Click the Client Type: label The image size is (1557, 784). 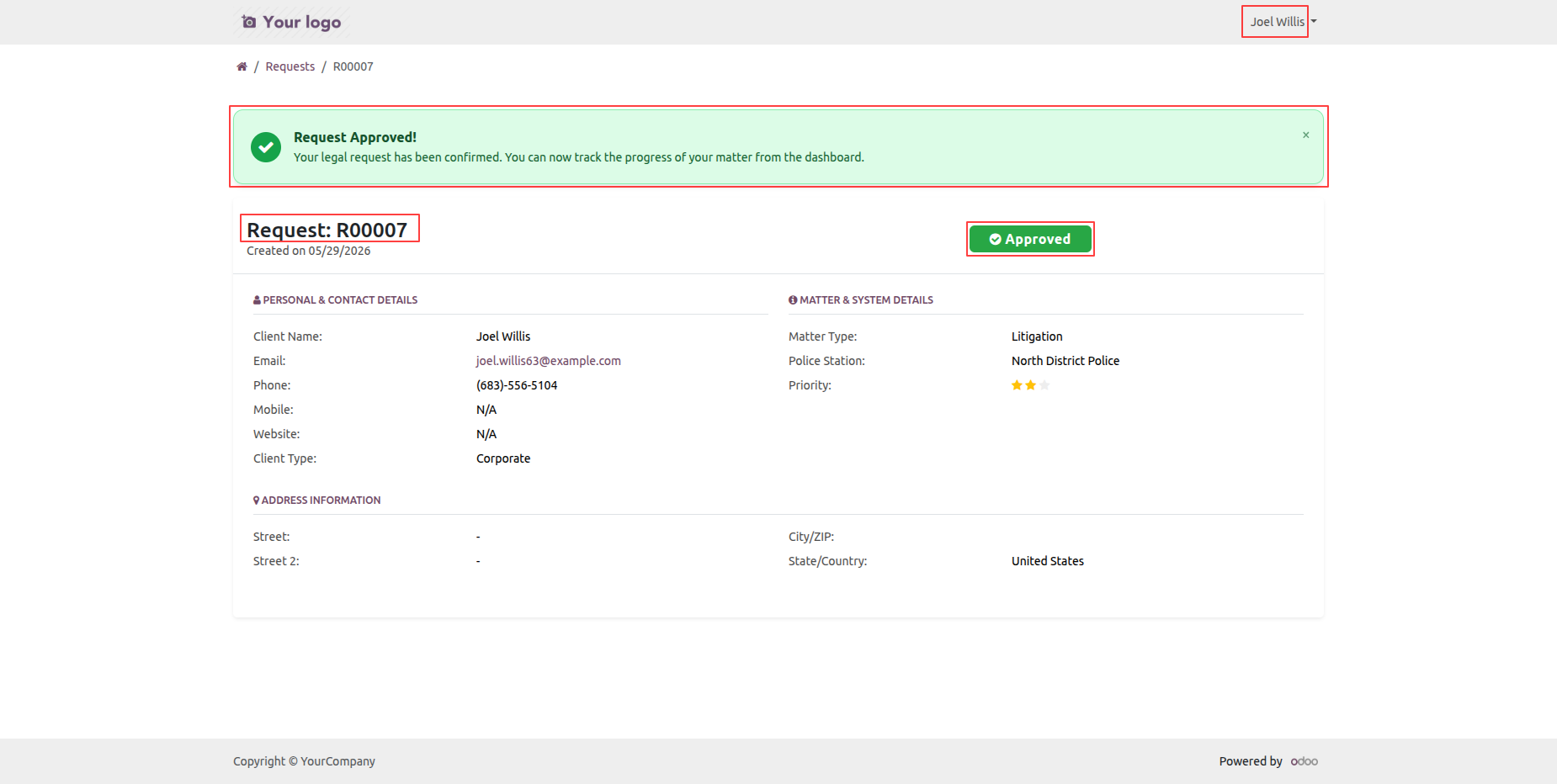284,458
